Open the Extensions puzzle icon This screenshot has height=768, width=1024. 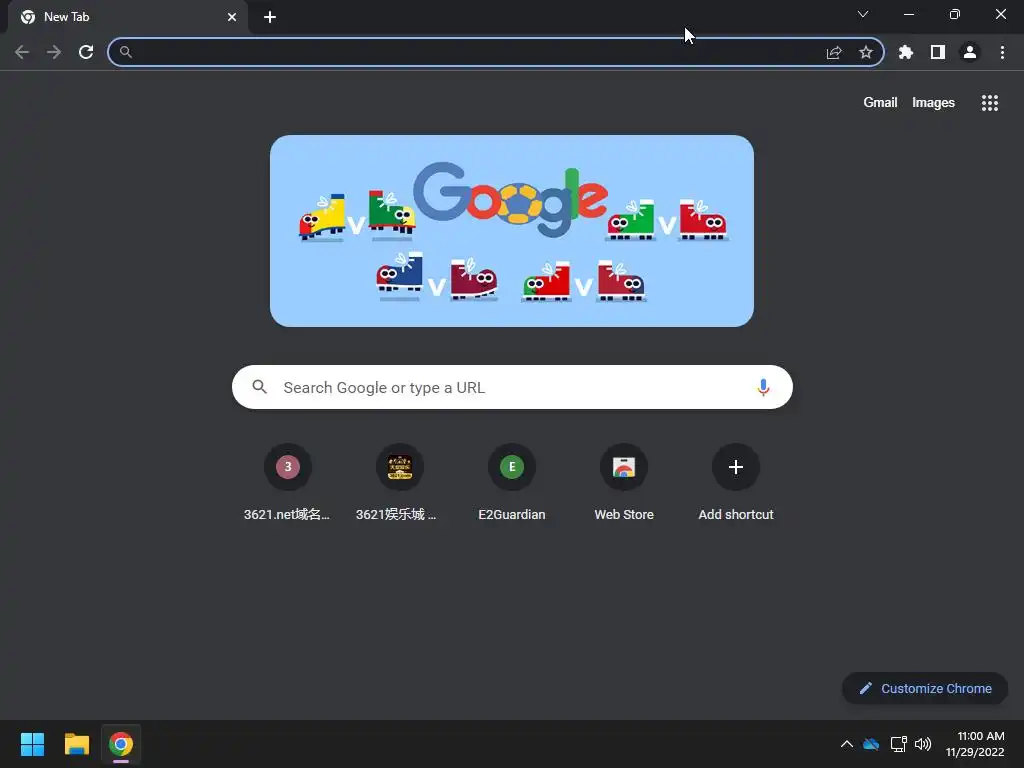click(x=906, y=52)
